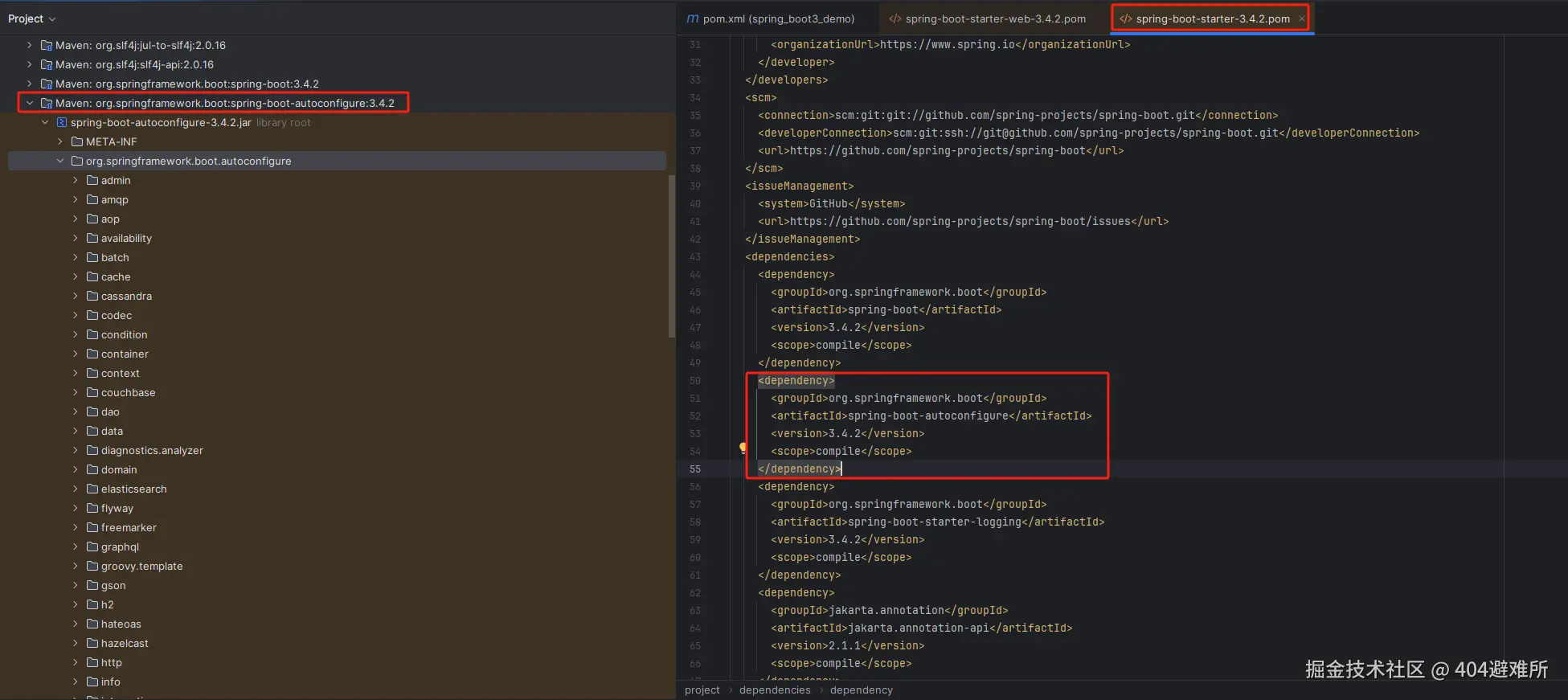1568x700 pixels.
Task: Click the cassandra folder icon
Action: 92,296
